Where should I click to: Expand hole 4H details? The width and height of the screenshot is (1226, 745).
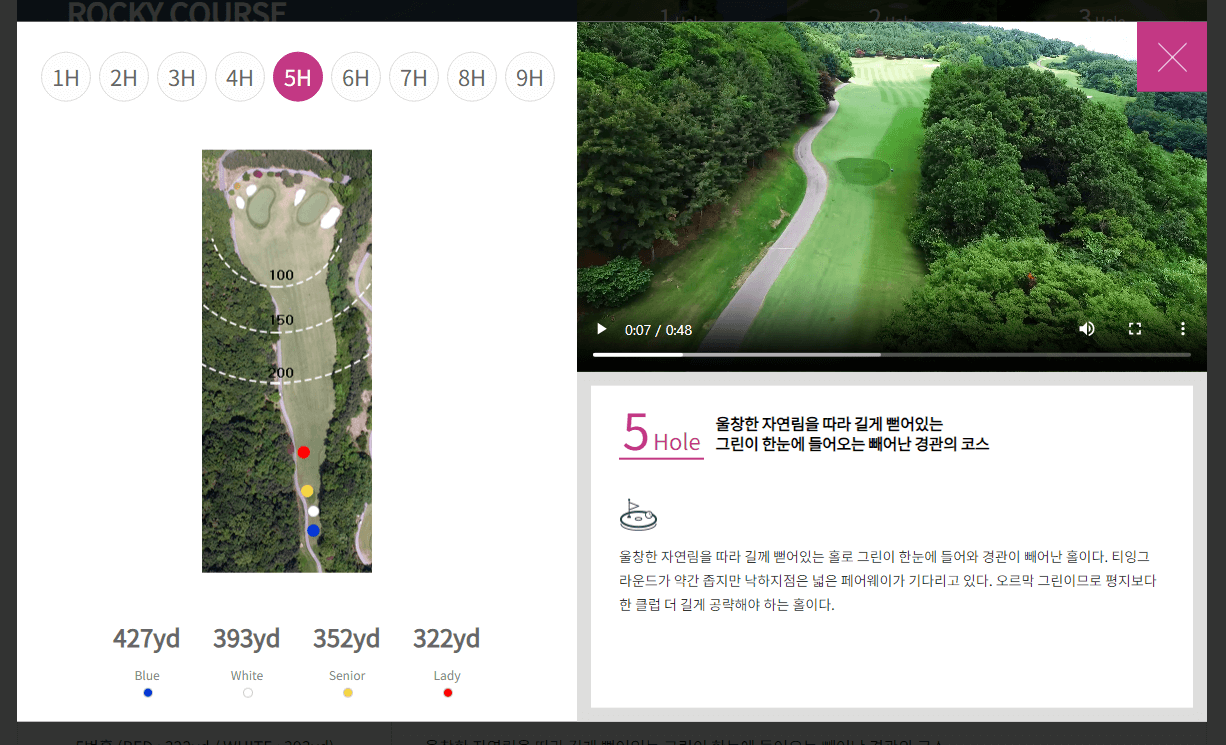click(x=239, y=76)
